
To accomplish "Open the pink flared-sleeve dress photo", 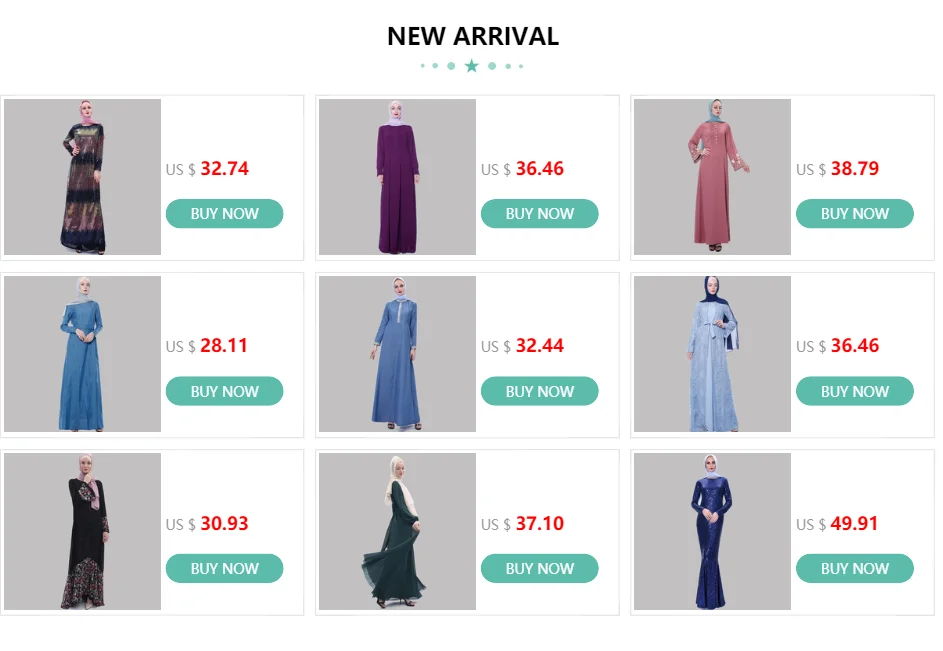I will (712, 177).
